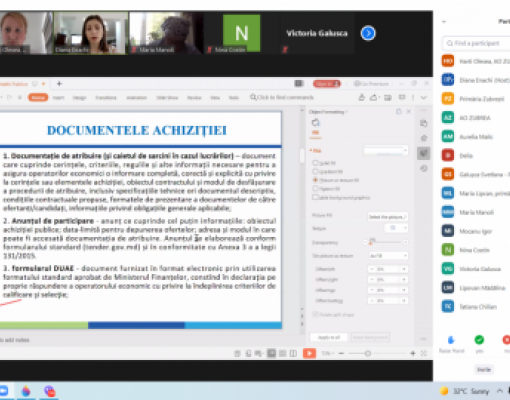The image size is (510, 400).
Task: Collapse the Fill section triangle
Action: click(x=311, y=151)
